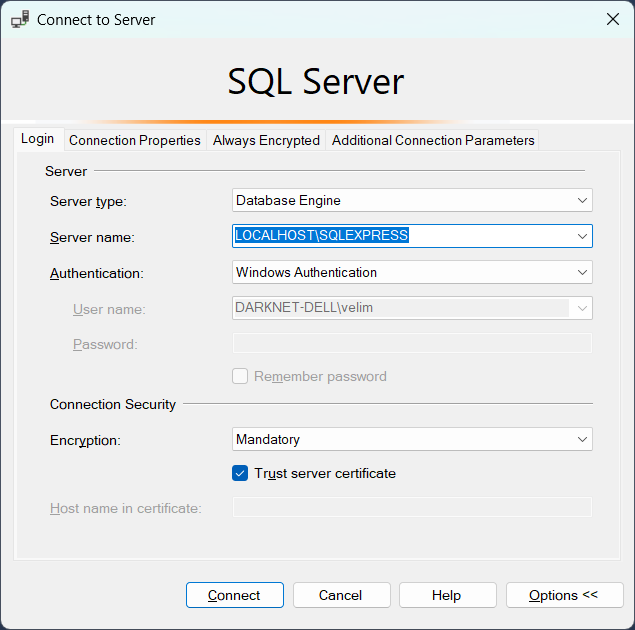Open the Encryption dropdown list

582,439
